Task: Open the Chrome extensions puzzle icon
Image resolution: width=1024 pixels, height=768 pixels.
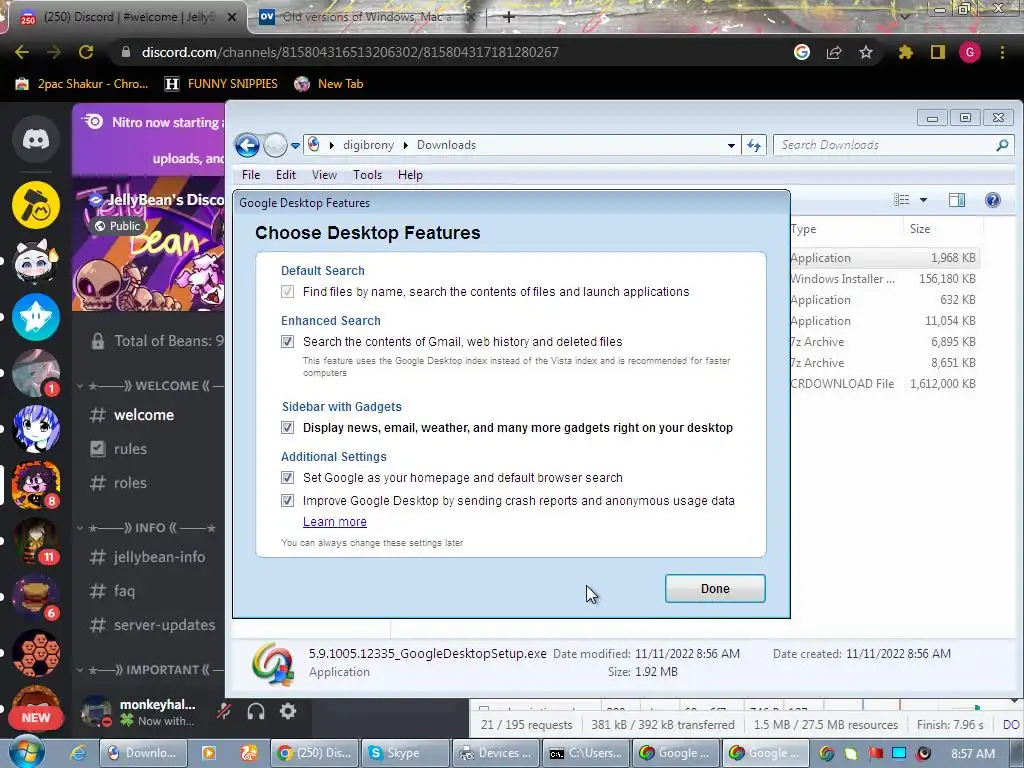Action: tap(906, 52)
